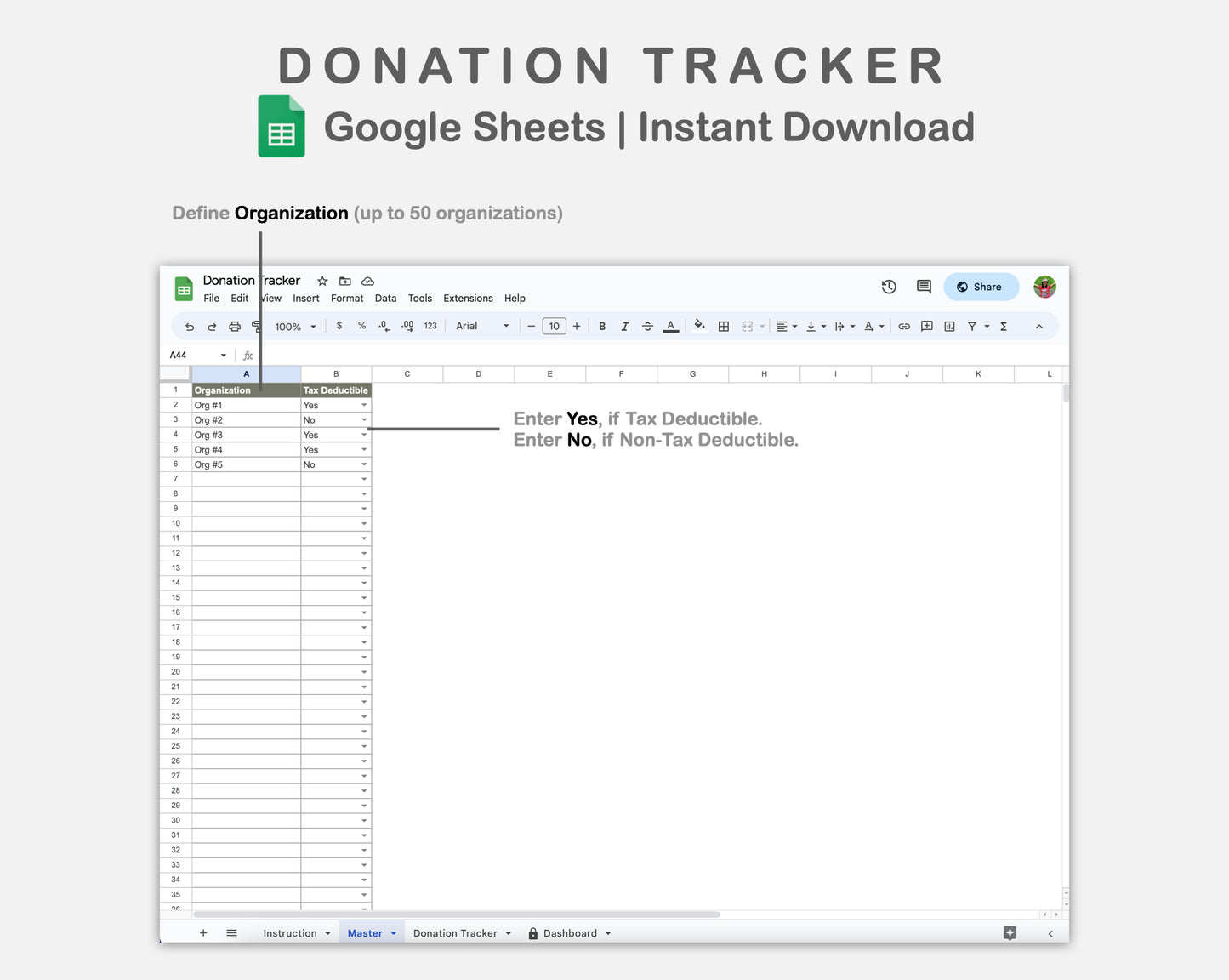
Task: Toggle italic formatting
Action: pyautogui.click(x=625, y=326)
